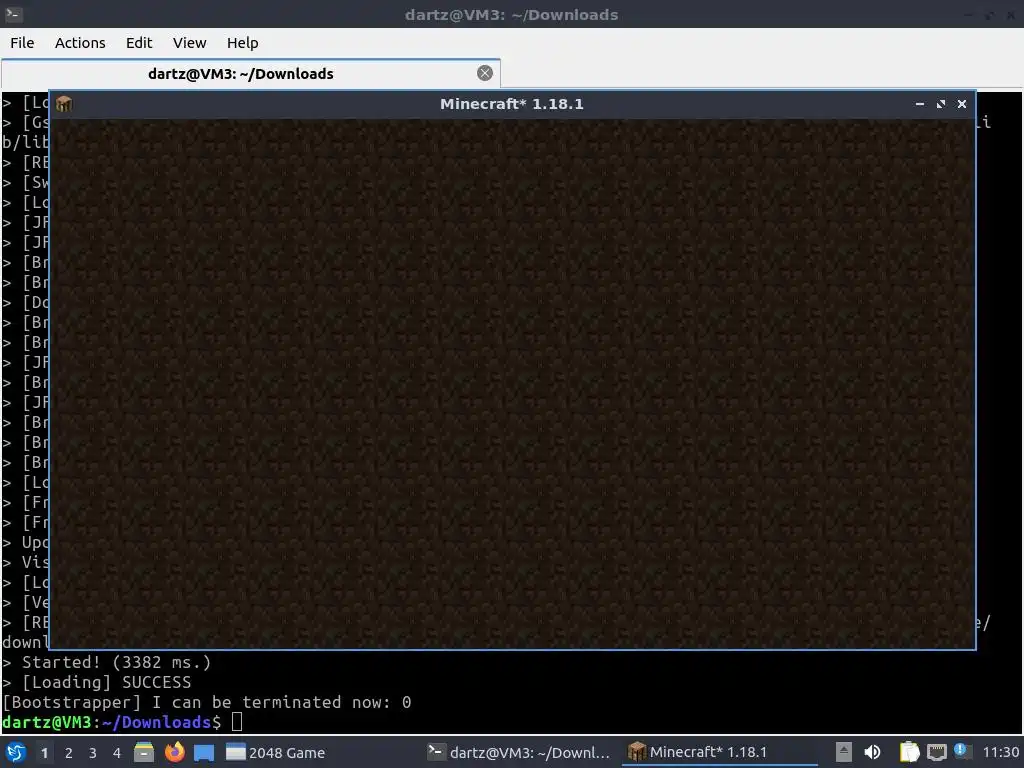Open the Actions menu
The width and height of the screenshot is (1024, 768).
pos(80,43)
